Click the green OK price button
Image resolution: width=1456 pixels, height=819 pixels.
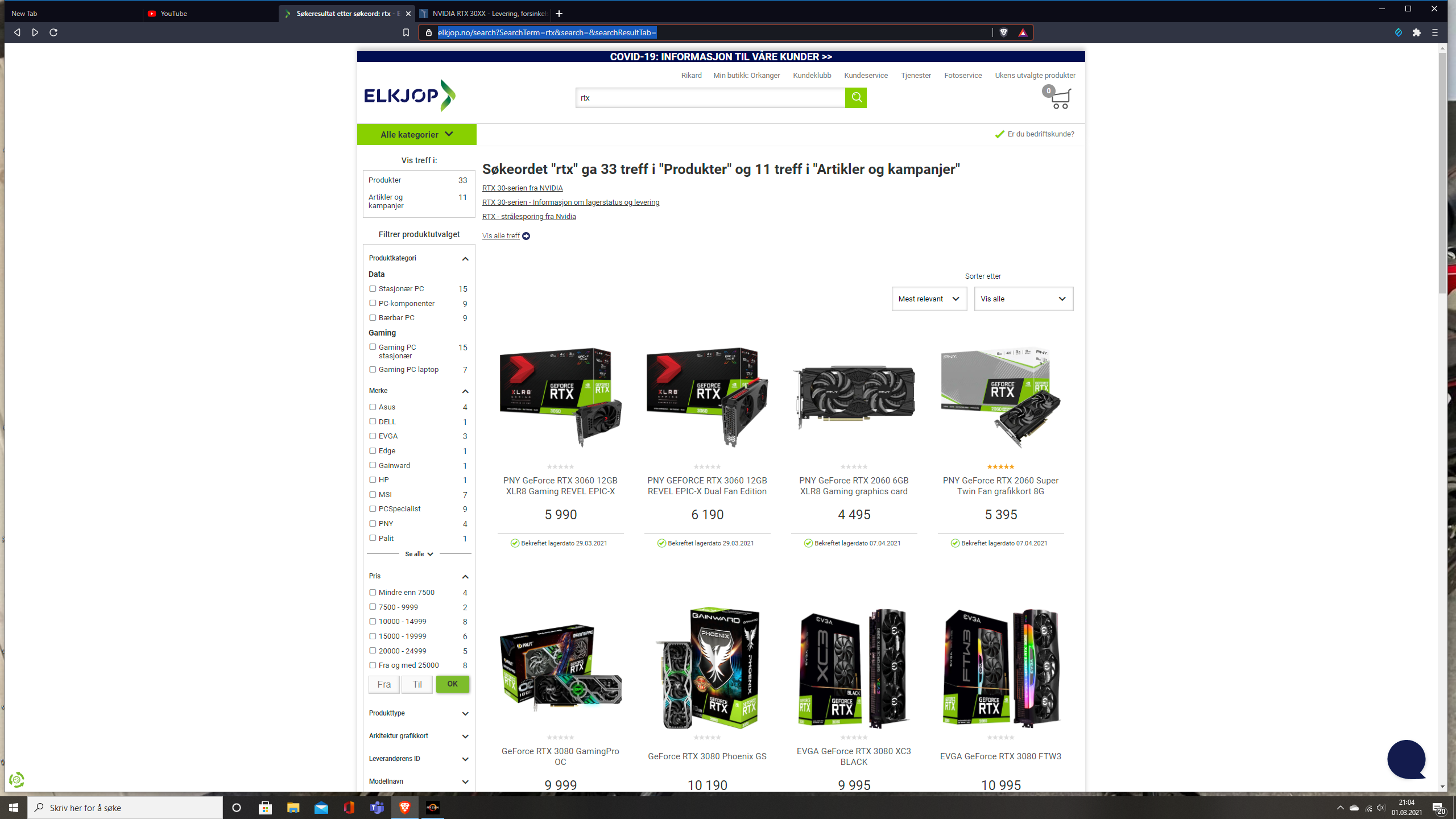point(453,684)
